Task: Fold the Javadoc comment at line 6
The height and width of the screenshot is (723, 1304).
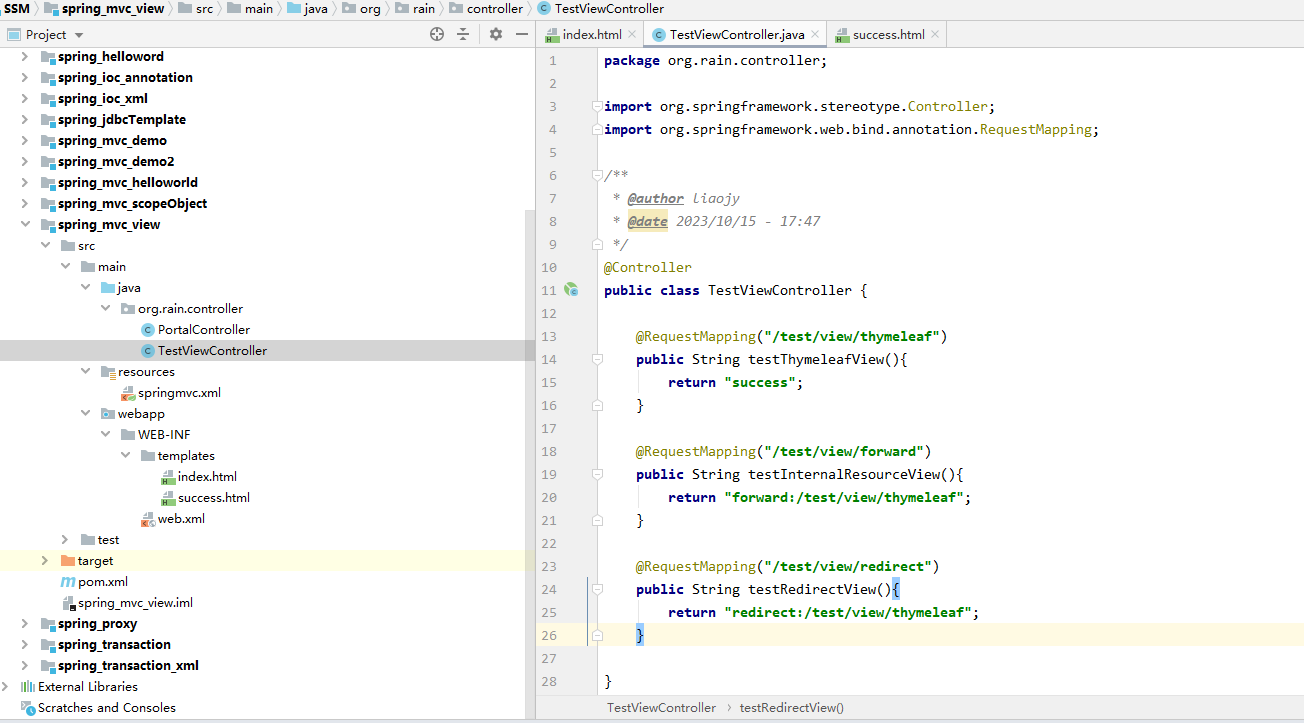Action: [597, 175]
